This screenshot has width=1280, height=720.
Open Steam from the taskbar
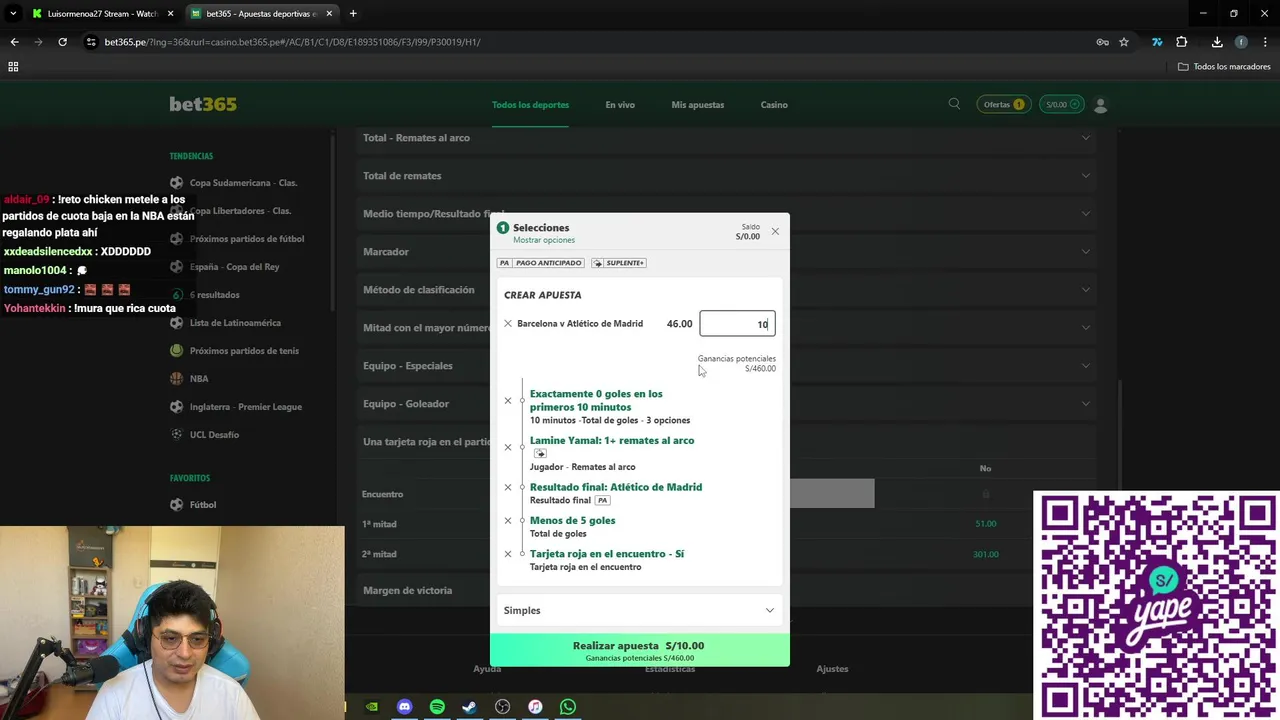tap(469, 707)
